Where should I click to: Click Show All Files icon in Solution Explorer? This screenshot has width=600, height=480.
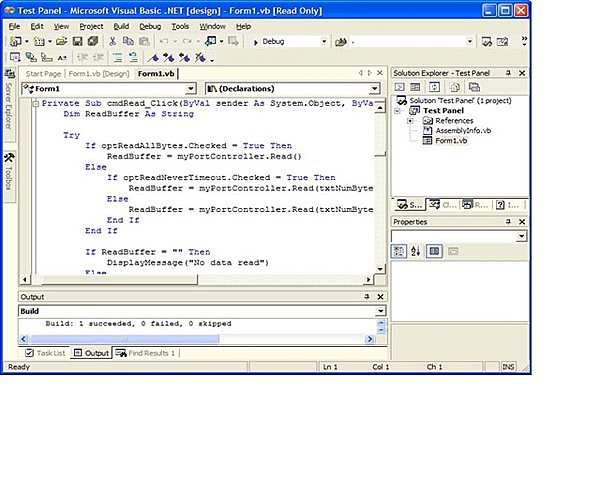point(454,87)
